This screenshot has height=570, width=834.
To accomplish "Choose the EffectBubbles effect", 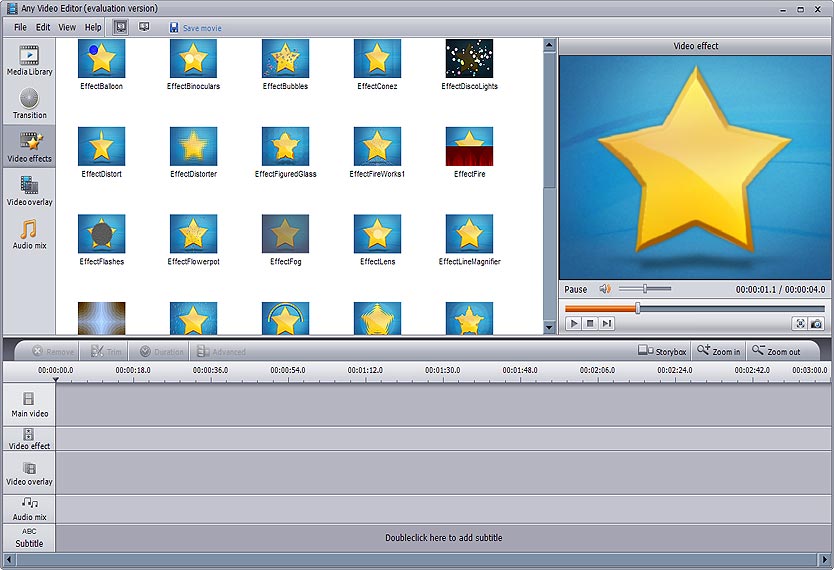I will tap(286, 58).
